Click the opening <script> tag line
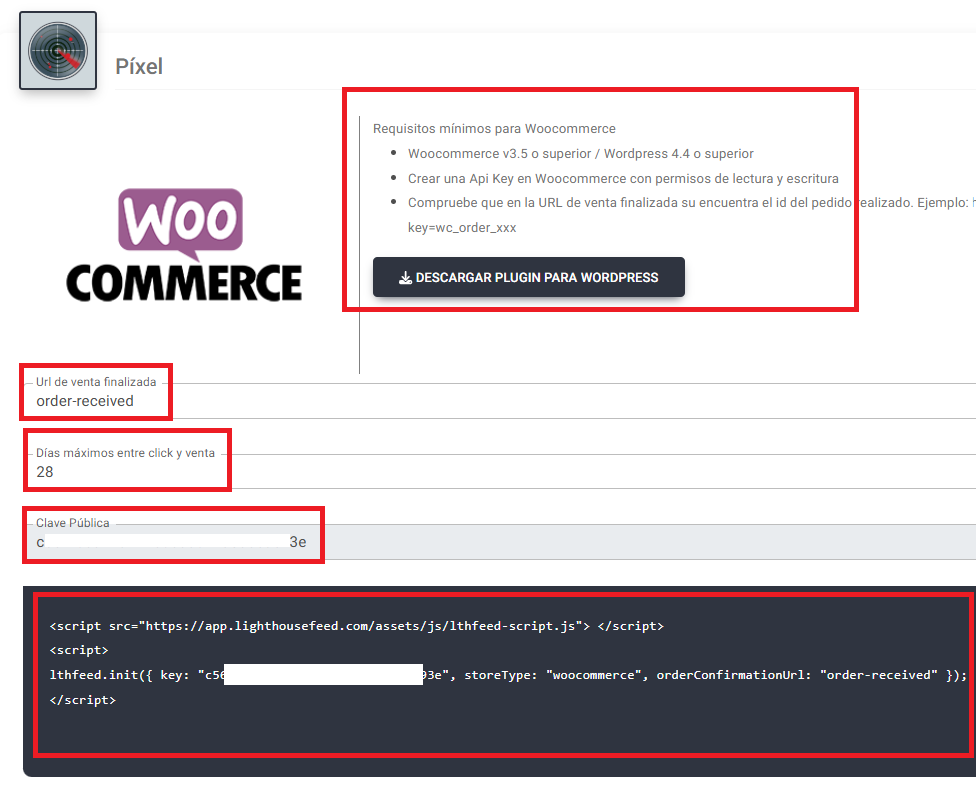This screenshot has height=790, width=976. click(79, 650)
